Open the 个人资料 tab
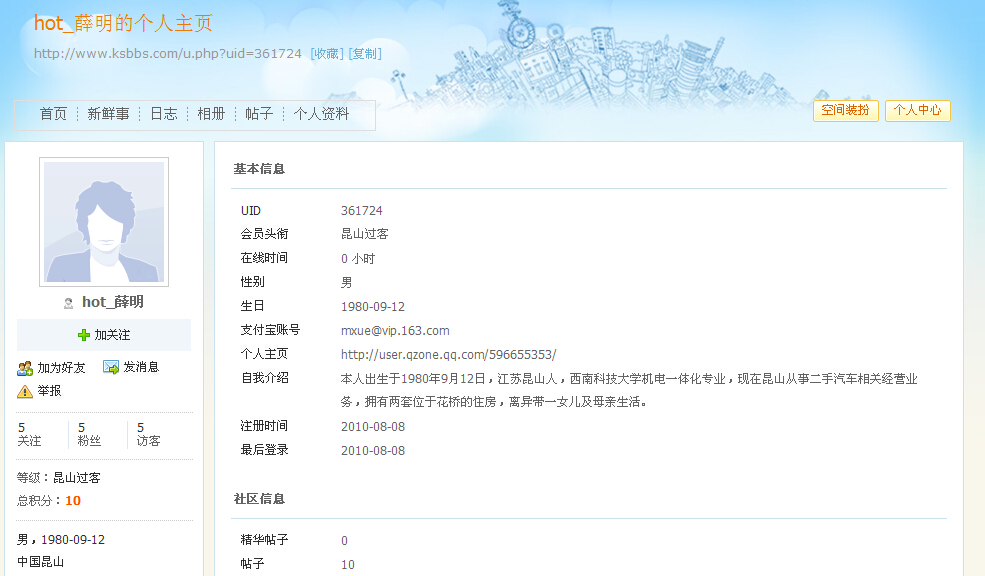This screenshot has width=985, height=576. pos(321,114)
